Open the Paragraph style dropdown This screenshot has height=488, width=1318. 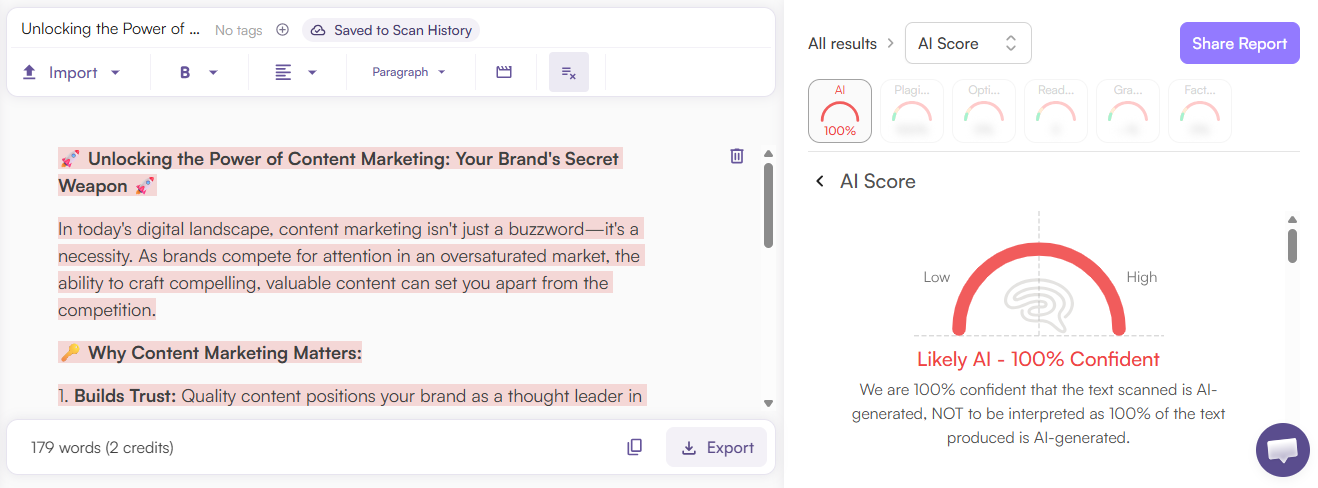[409, 72]
